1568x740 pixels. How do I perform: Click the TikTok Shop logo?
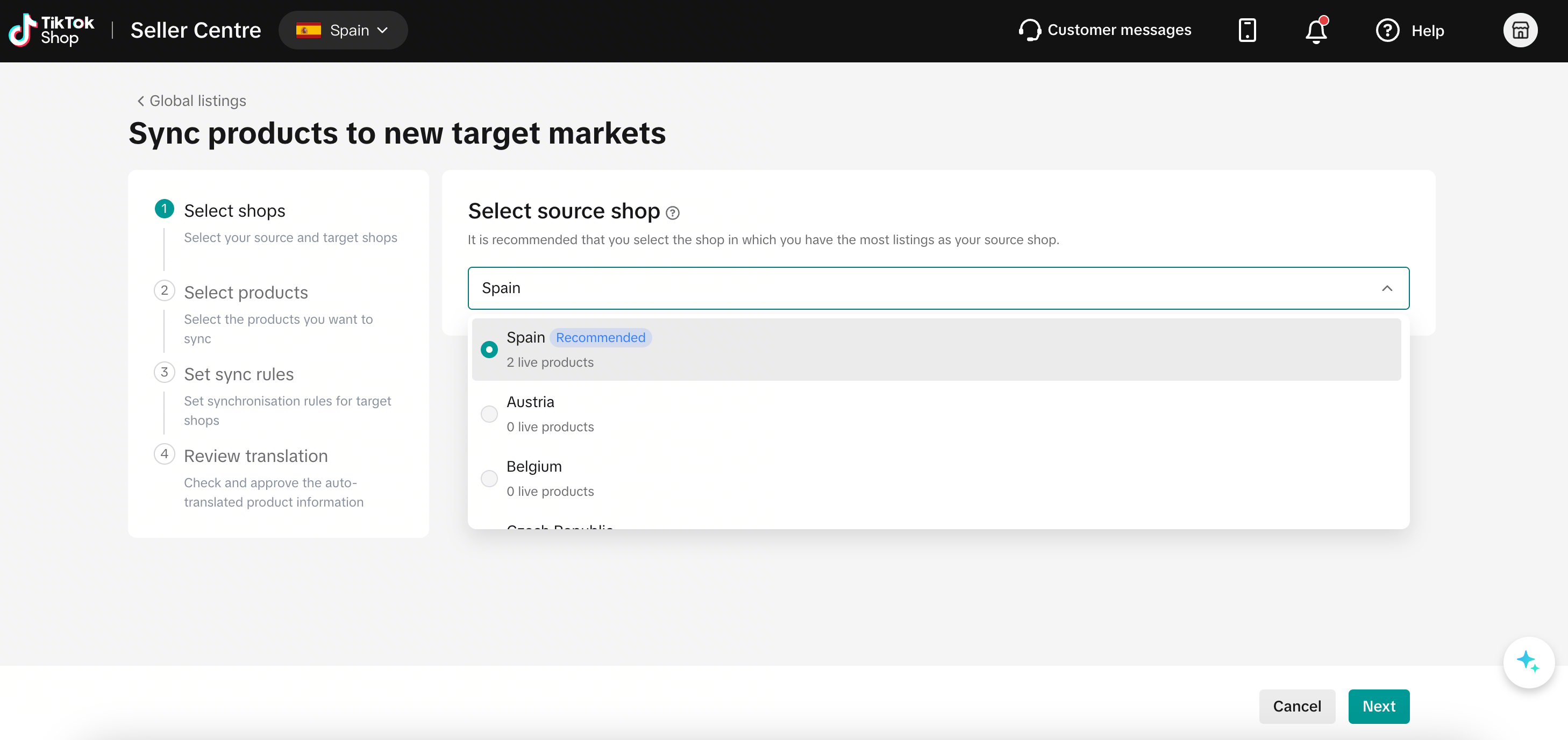coord(51,30)
